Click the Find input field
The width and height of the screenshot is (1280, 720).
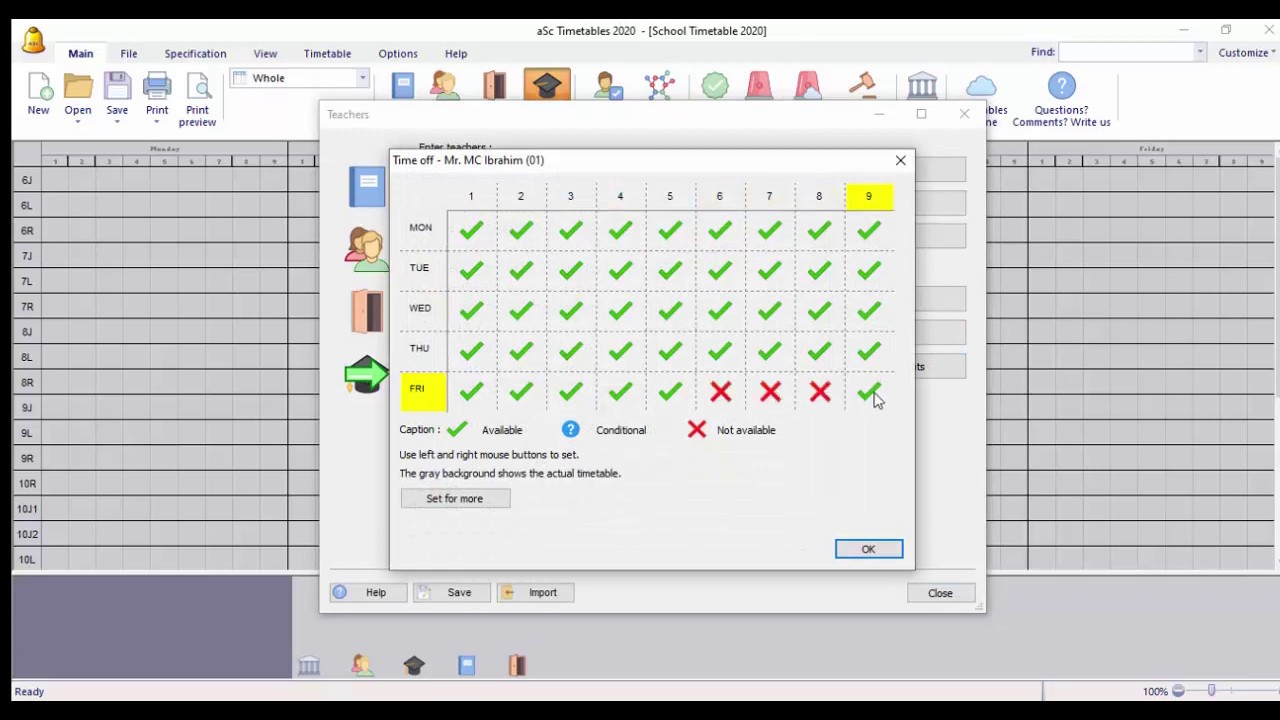[1125, 52]
